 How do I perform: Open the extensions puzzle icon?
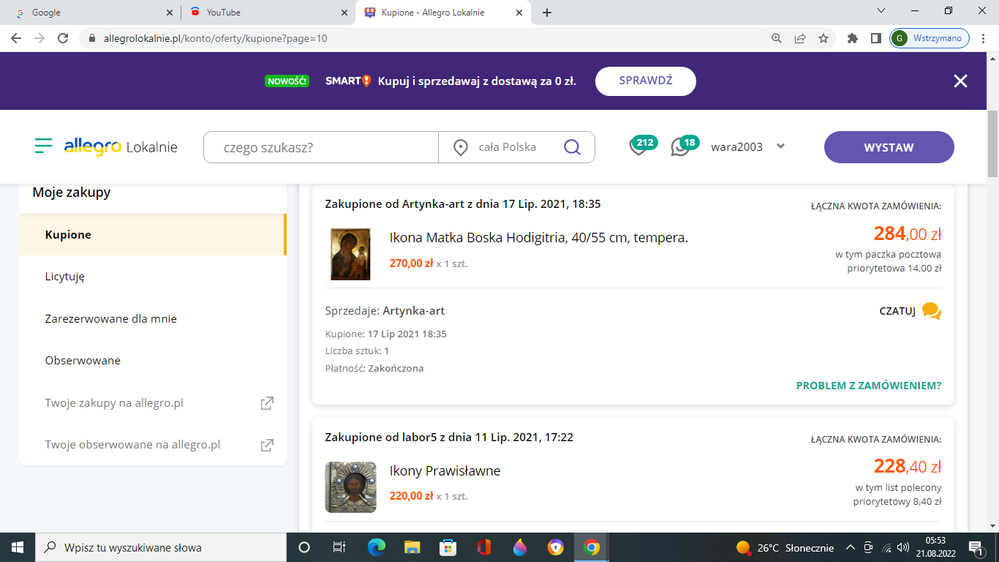pos(852,38)
